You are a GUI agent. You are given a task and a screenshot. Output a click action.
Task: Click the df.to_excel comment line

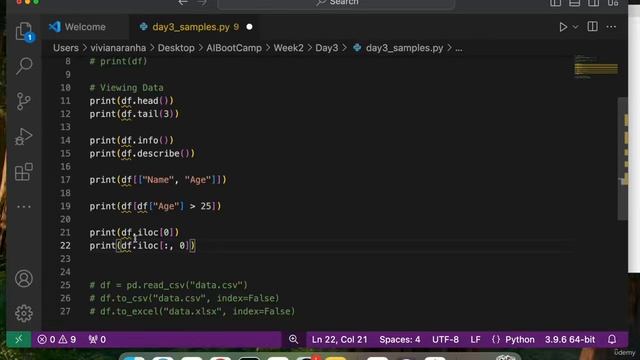192,311
